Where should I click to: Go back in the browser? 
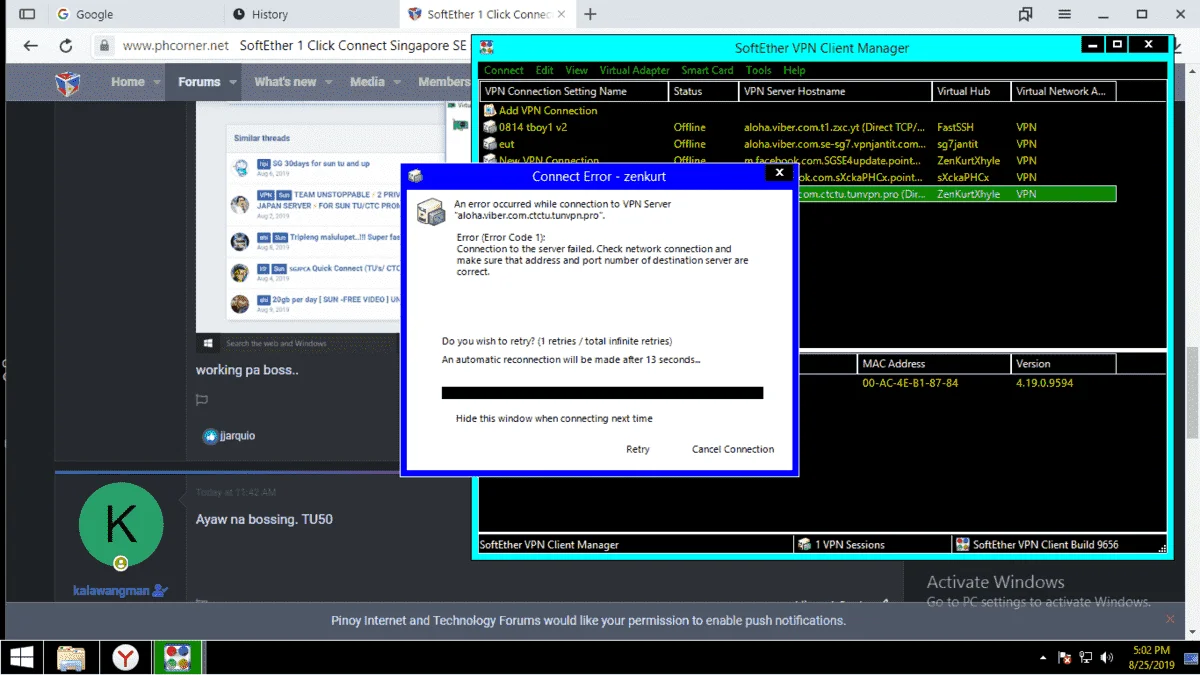[30, 45]
